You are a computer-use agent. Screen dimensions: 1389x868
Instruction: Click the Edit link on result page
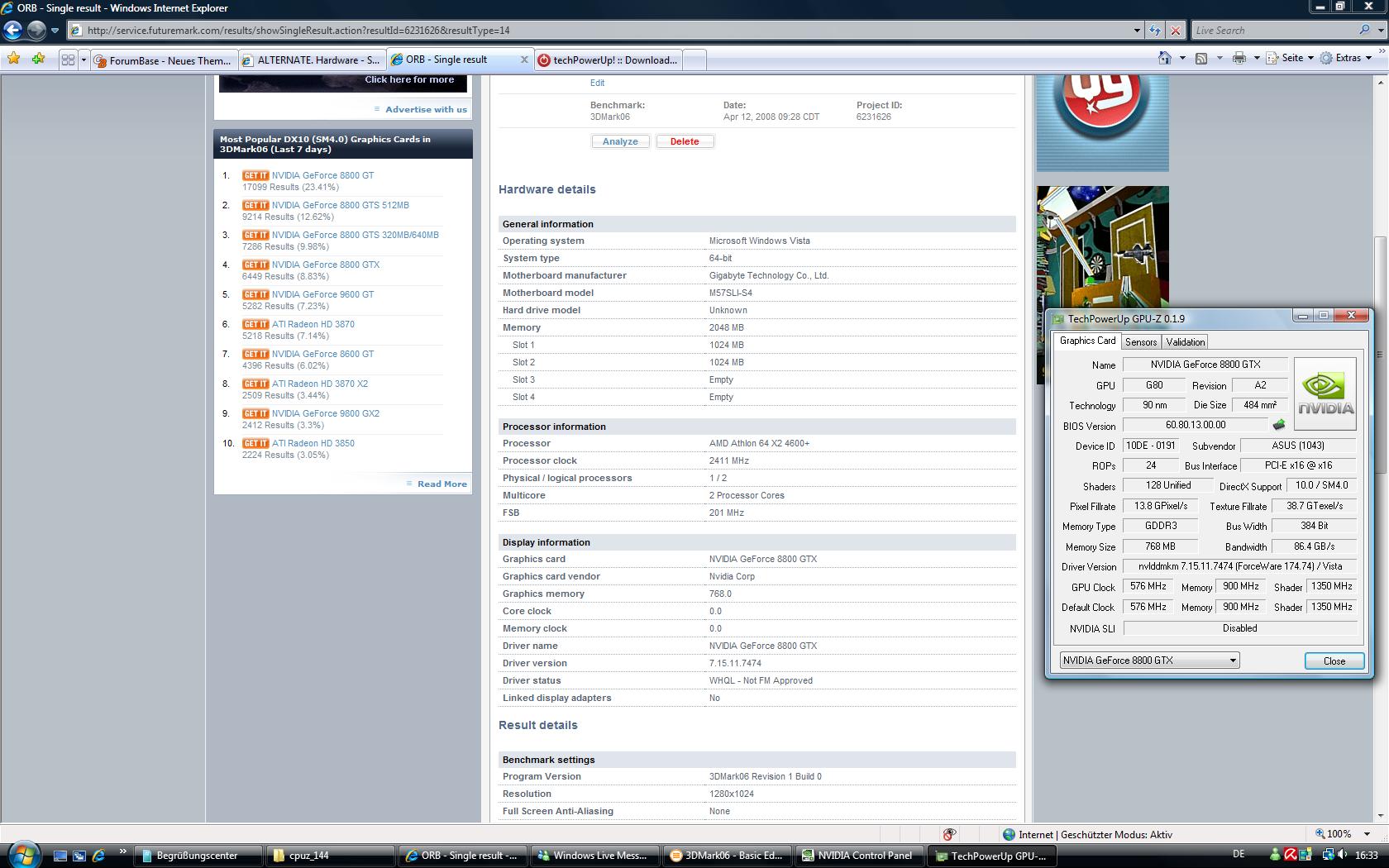tap(597, 83)
